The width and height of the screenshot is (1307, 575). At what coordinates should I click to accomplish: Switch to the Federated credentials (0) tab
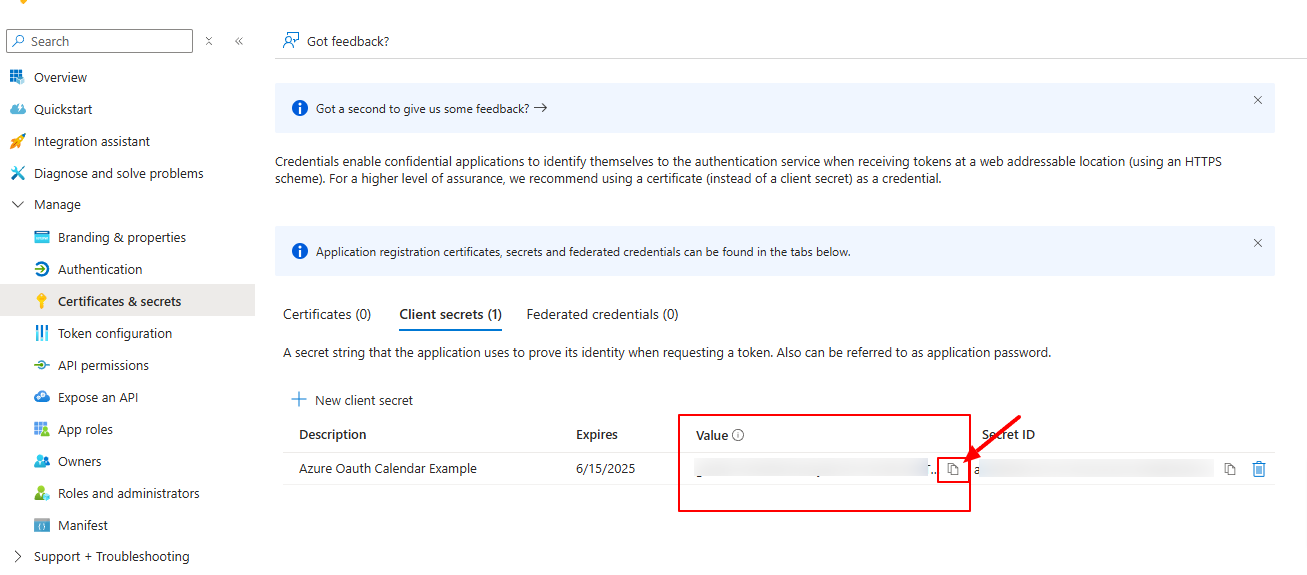tap(602, 314)
